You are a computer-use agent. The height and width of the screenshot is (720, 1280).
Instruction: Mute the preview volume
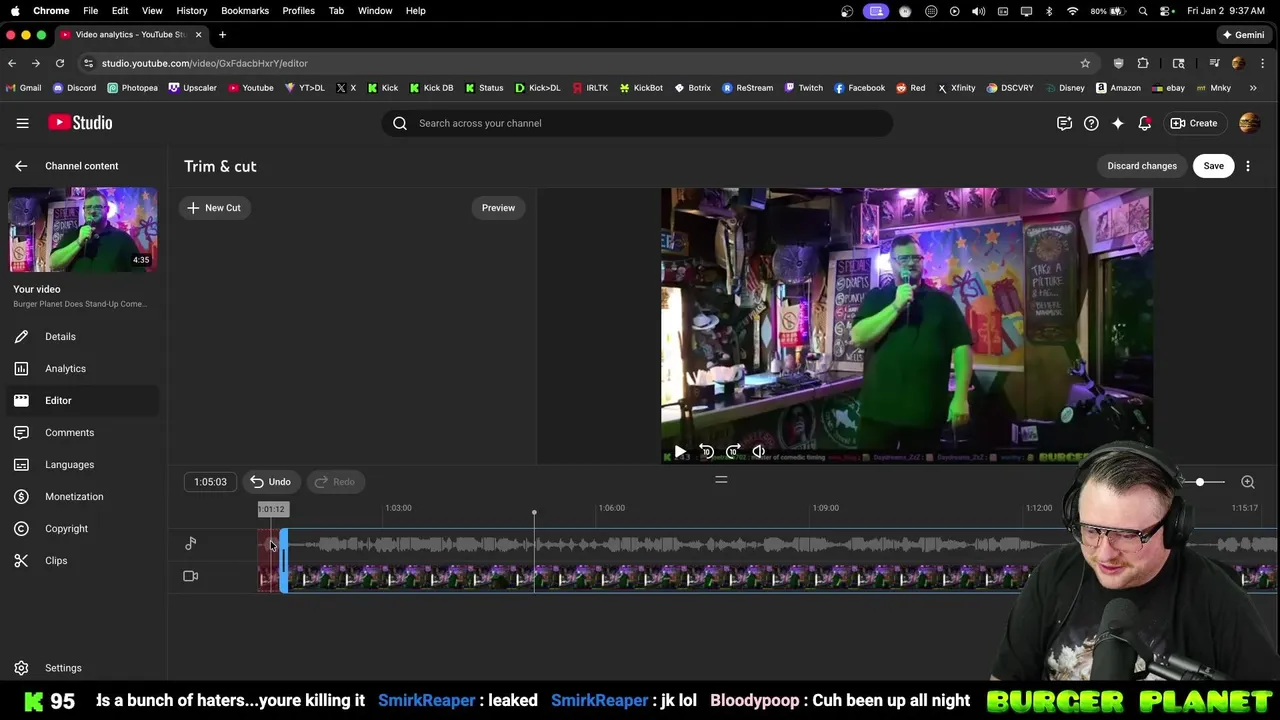click(x=759, y=452)
